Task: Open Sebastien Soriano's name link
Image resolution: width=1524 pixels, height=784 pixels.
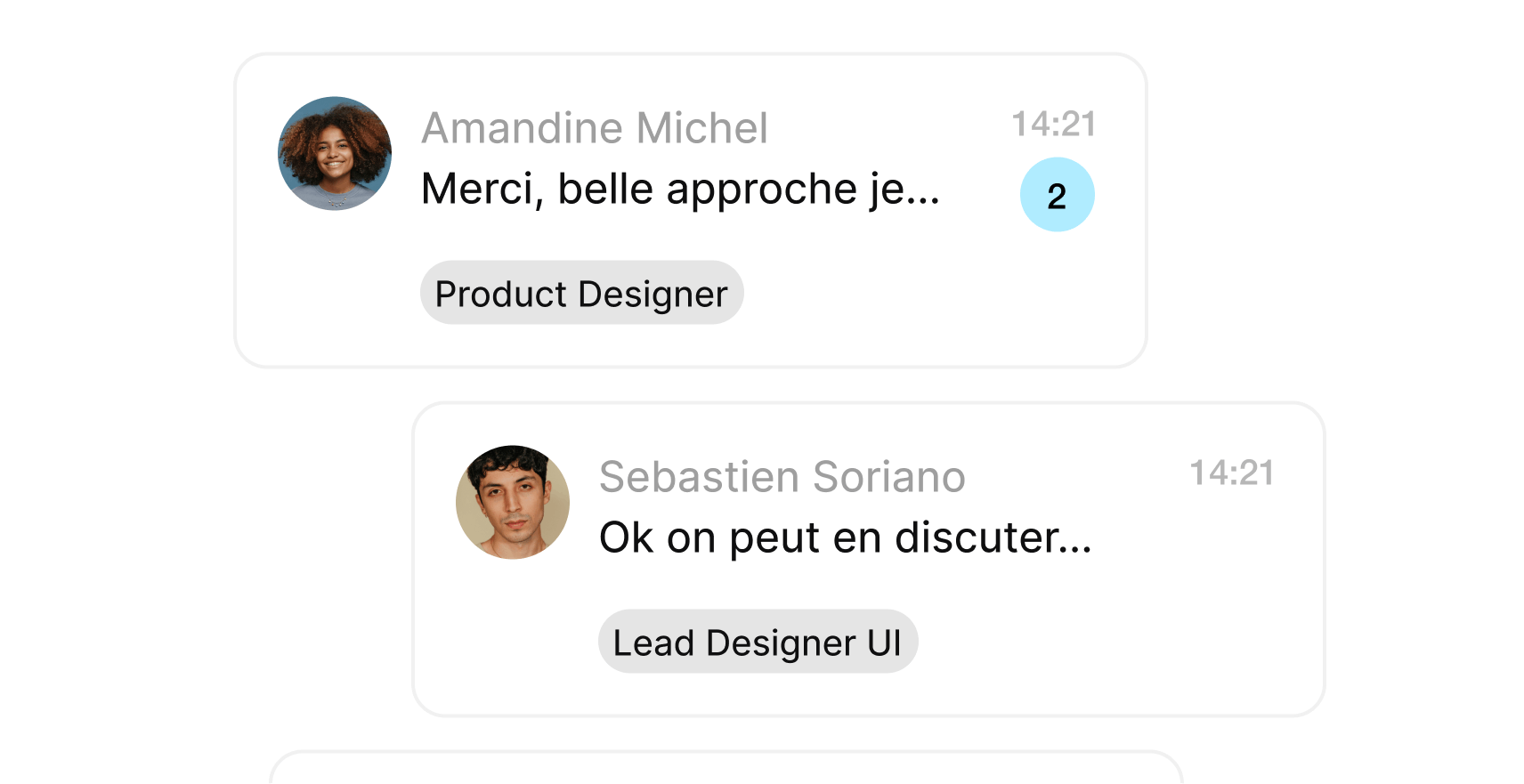Action: tap(782, 477)
